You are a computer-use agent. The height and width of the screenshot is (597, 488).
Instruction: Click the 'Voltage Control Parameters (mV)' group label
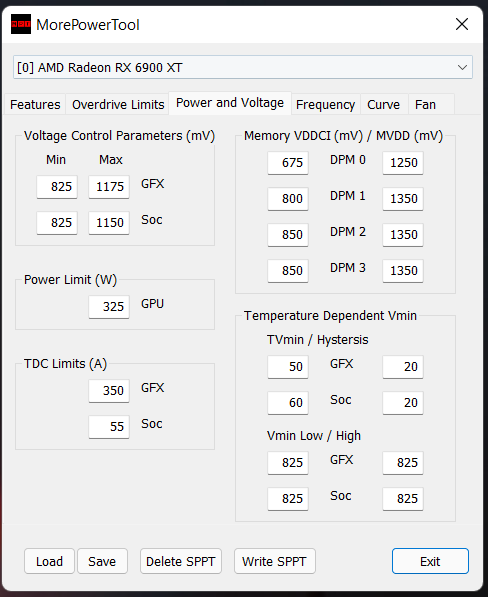point(120,136)
